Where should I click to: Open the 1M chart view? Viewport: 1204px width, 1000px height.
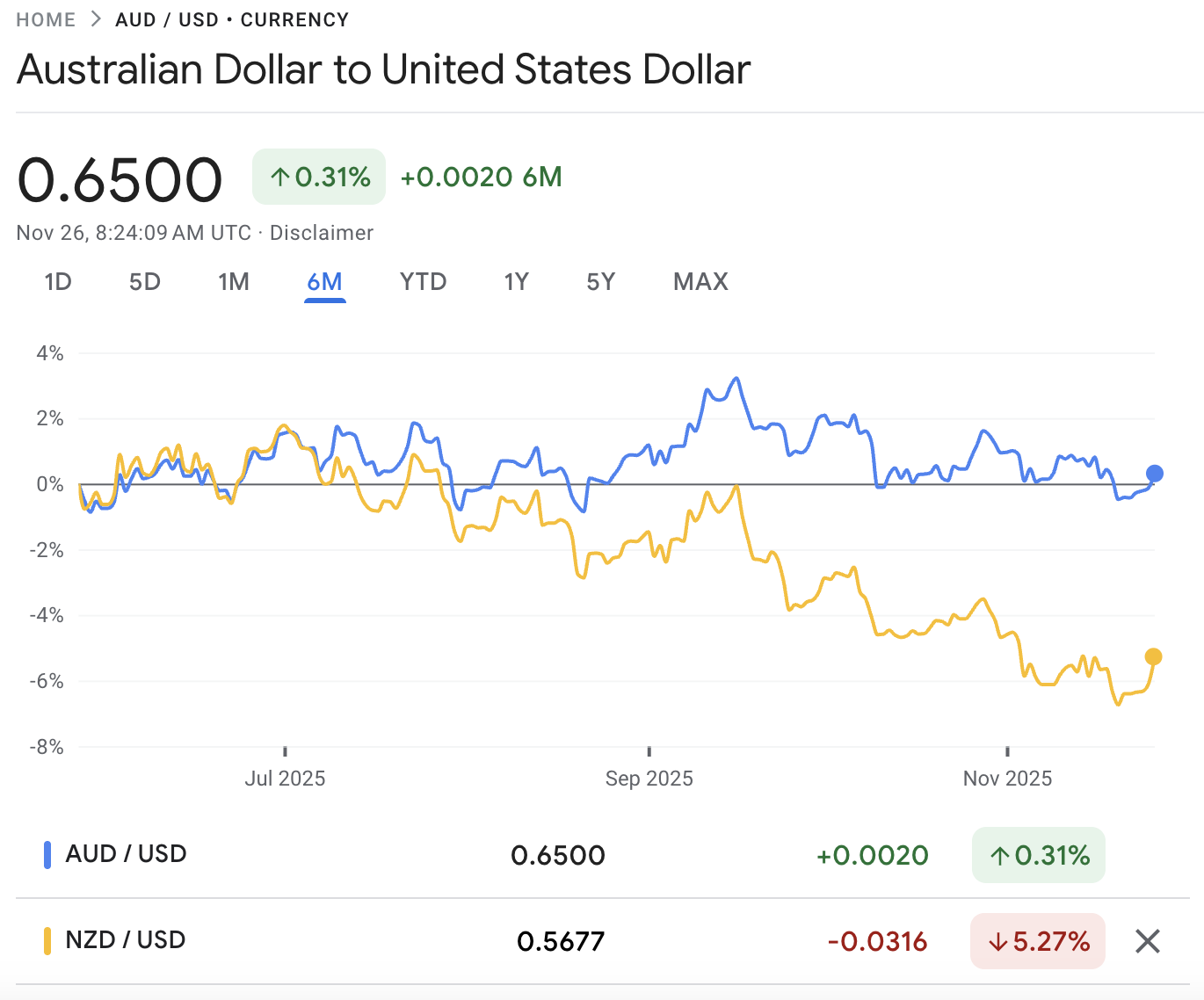click(234, 281)
